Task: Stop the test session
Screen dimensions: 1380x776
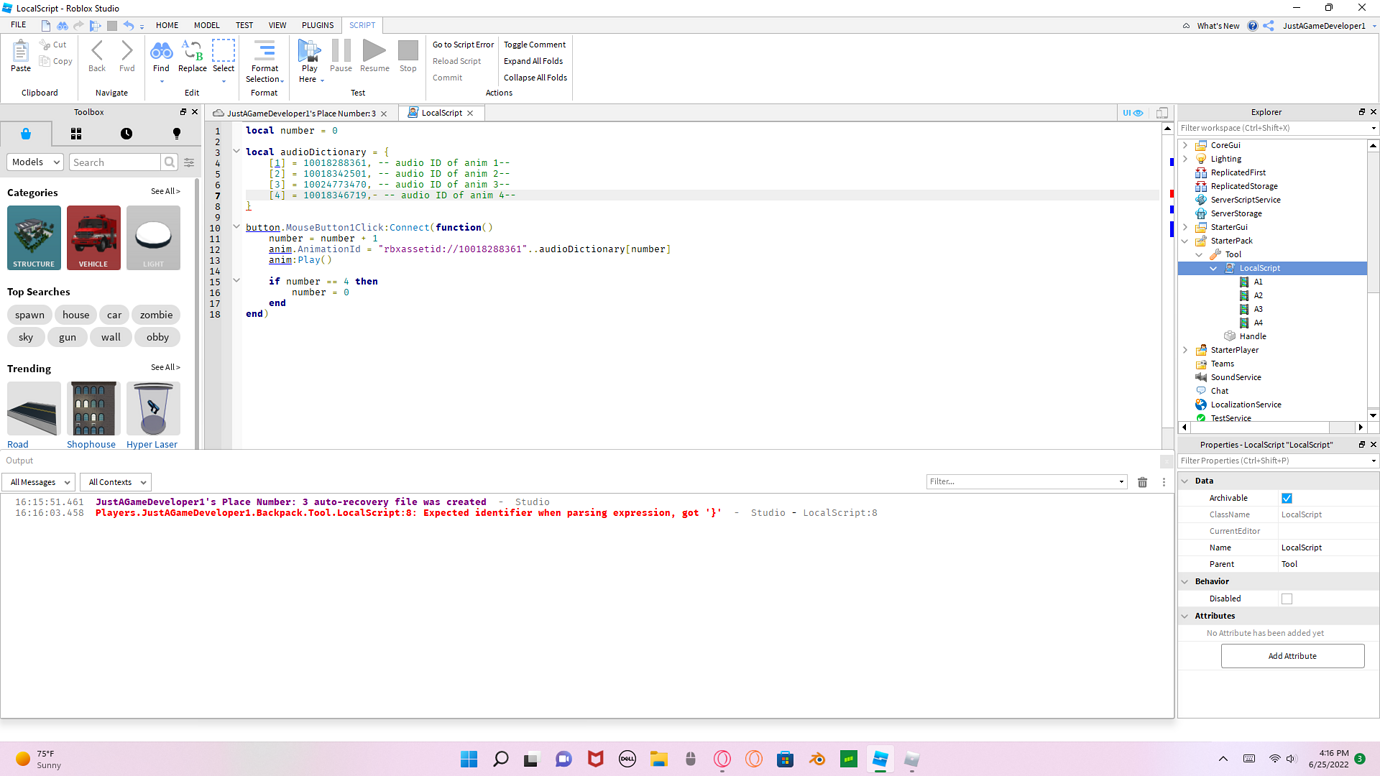Action: pyautogui.click(x=407, y=52)
